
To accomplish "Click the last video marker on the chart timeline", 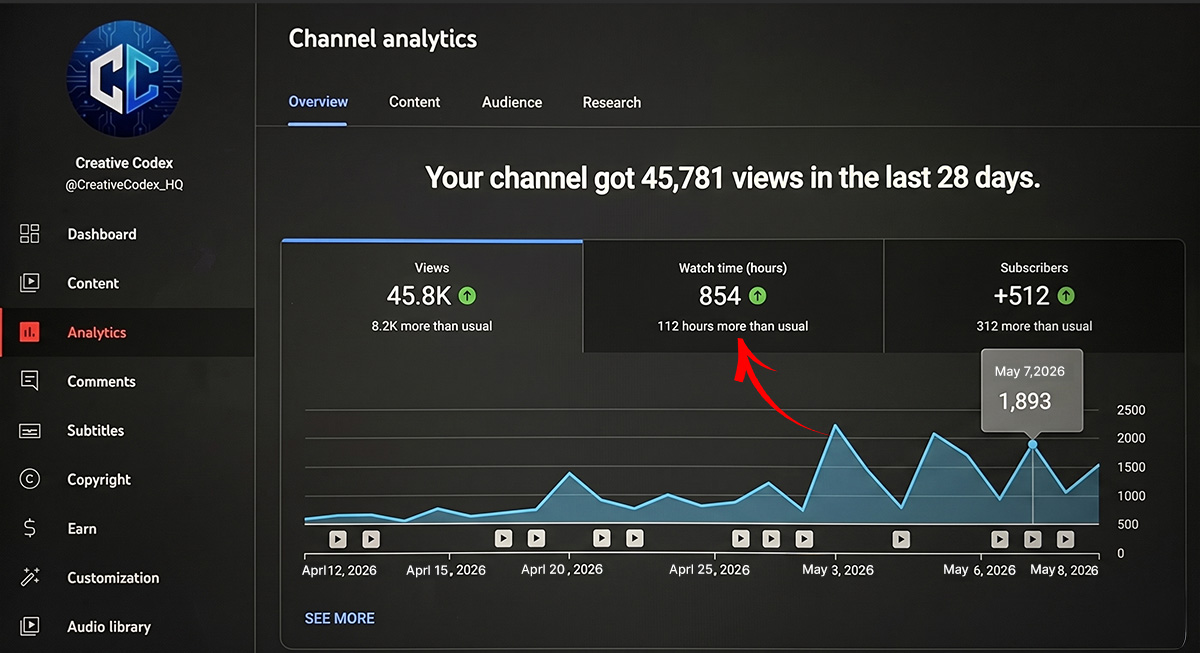I will tap(1066, 539).
